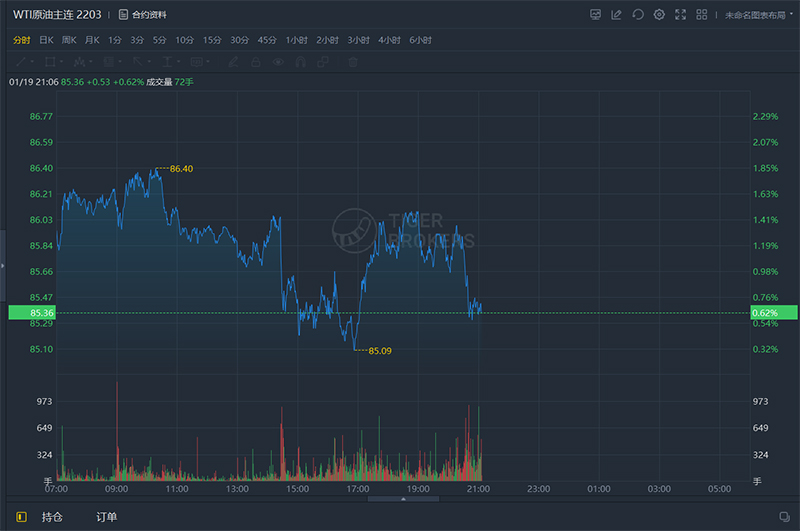800x531 pixels.
Task: Open the 未命名图表布局 layout dropdown
Action: tap(759, 15)
